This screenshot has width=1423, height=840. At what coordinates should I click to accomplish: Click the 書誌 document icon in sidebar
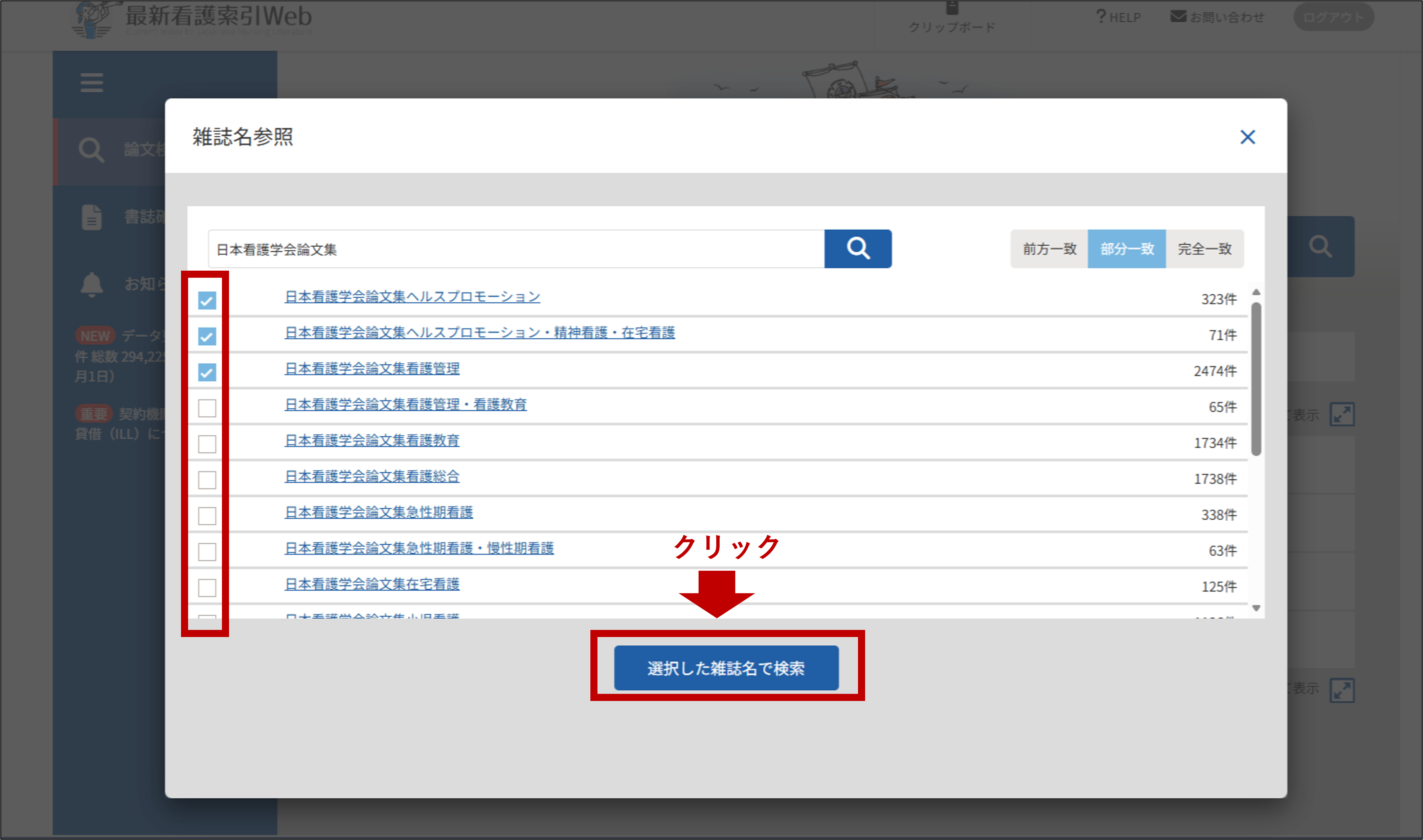(92, 218)
